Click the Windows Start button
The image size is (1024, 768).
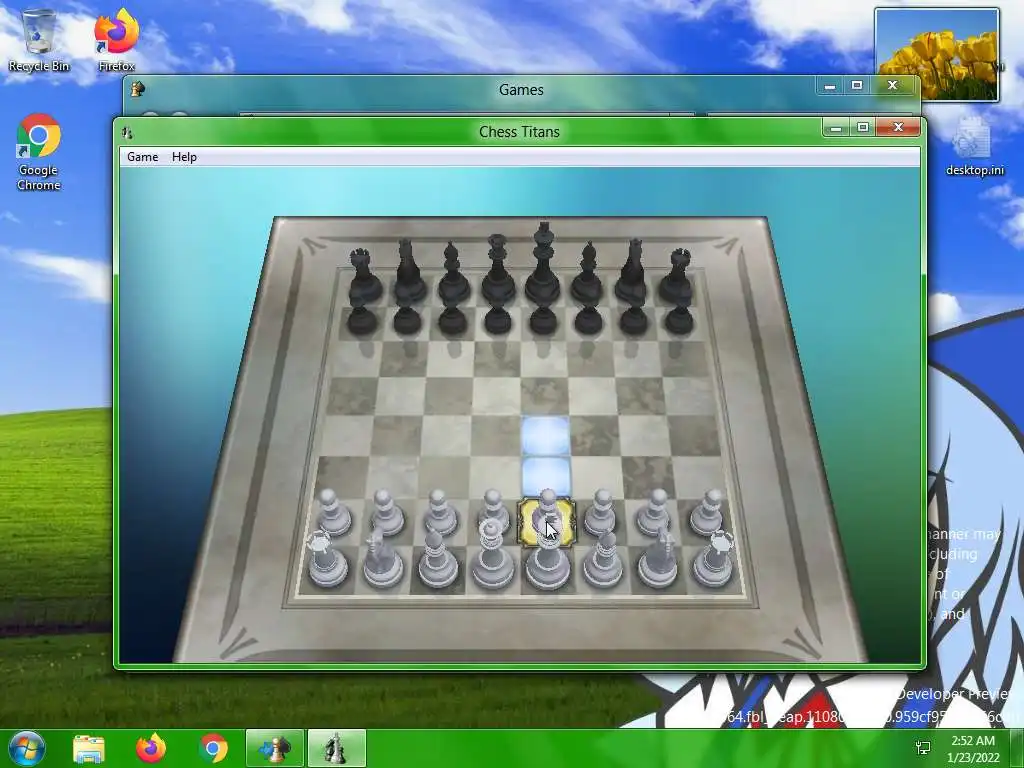[26, 748]
